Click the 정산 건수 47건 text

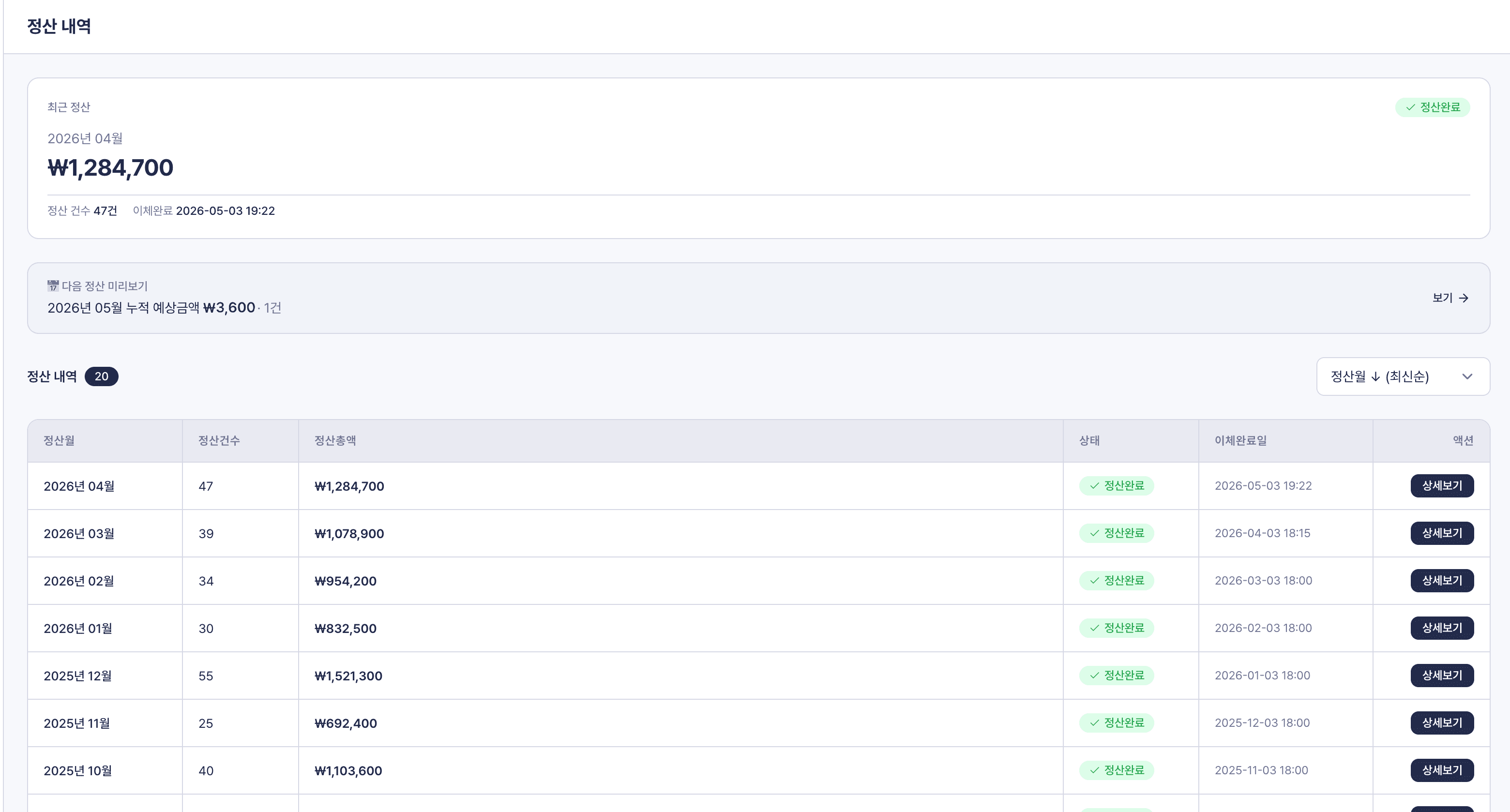(x=82, y=211)
